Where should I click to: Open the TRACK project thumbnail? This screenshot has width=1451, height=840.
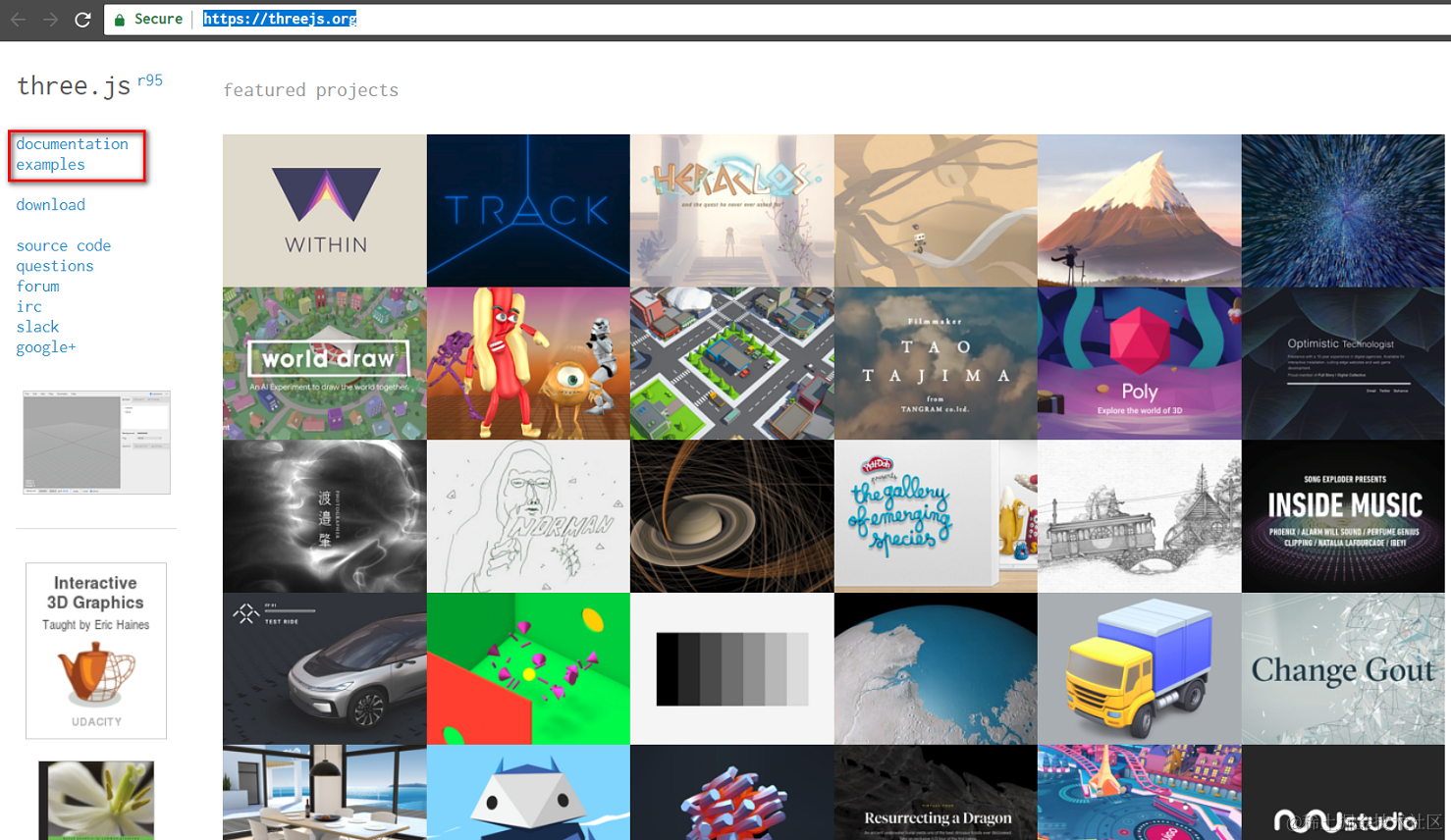pyautogui.click(x=527, y=209)
